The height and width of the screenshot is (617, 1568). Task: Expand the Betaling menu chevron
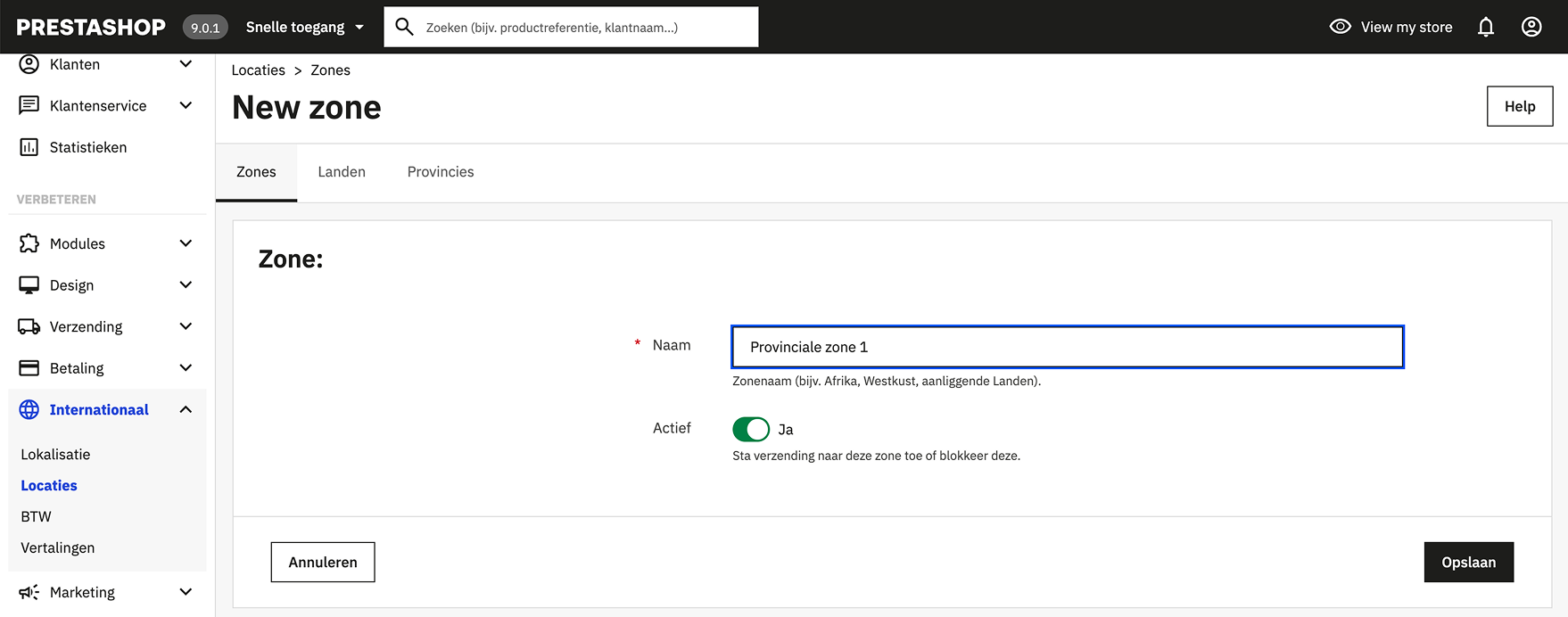(186, 368)
